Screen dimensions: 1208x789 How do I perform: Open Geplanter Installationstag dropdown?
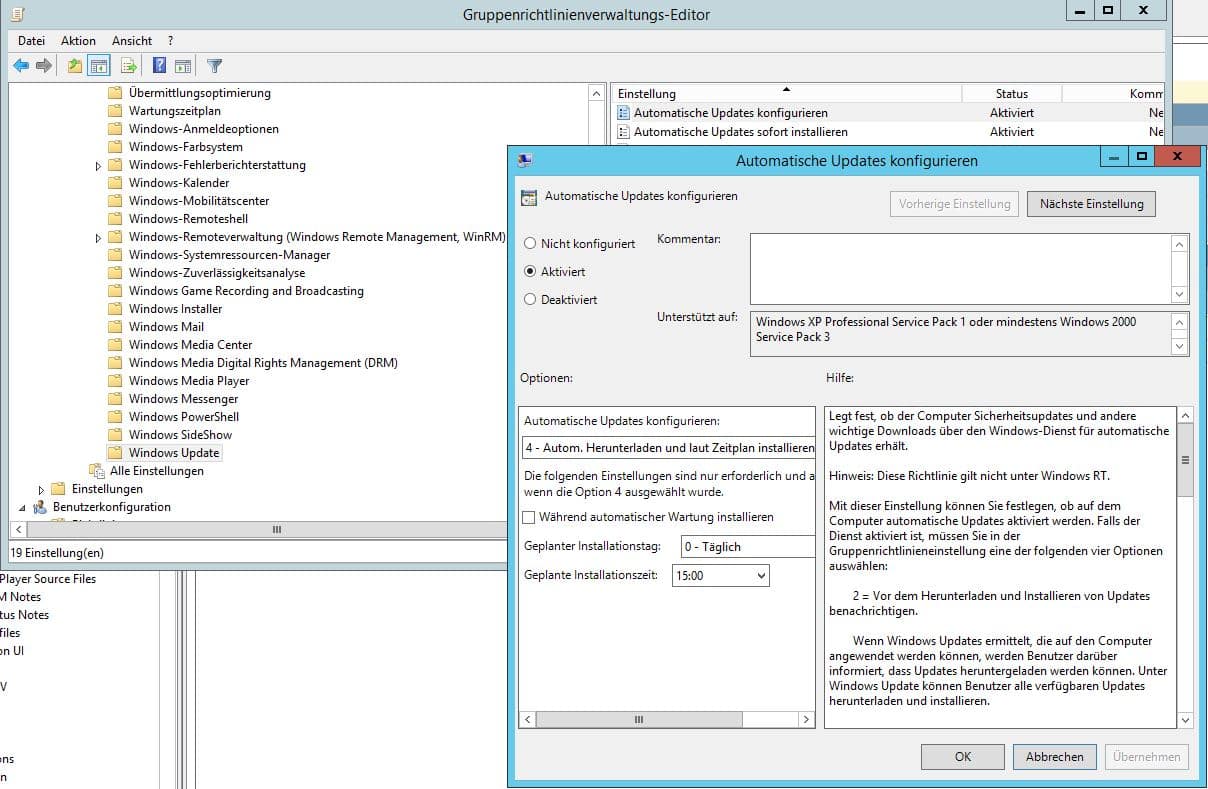[x=747, y=547]
